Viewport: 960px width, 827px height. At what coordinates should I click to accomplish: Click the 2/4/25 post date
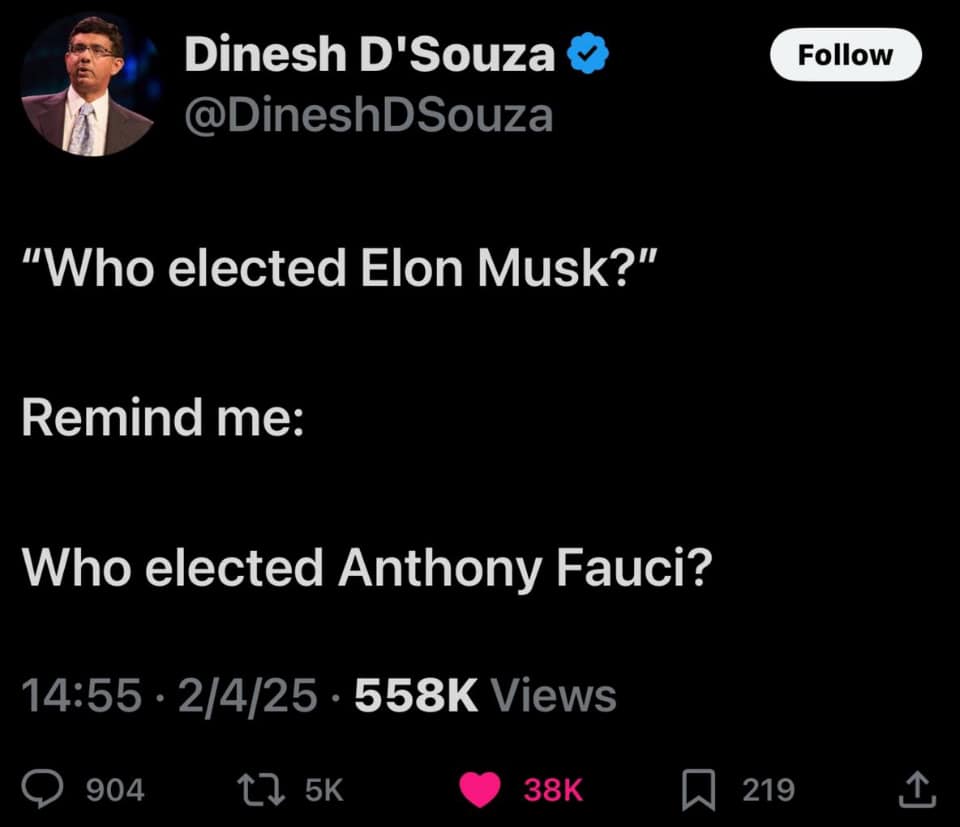[248, 695]
